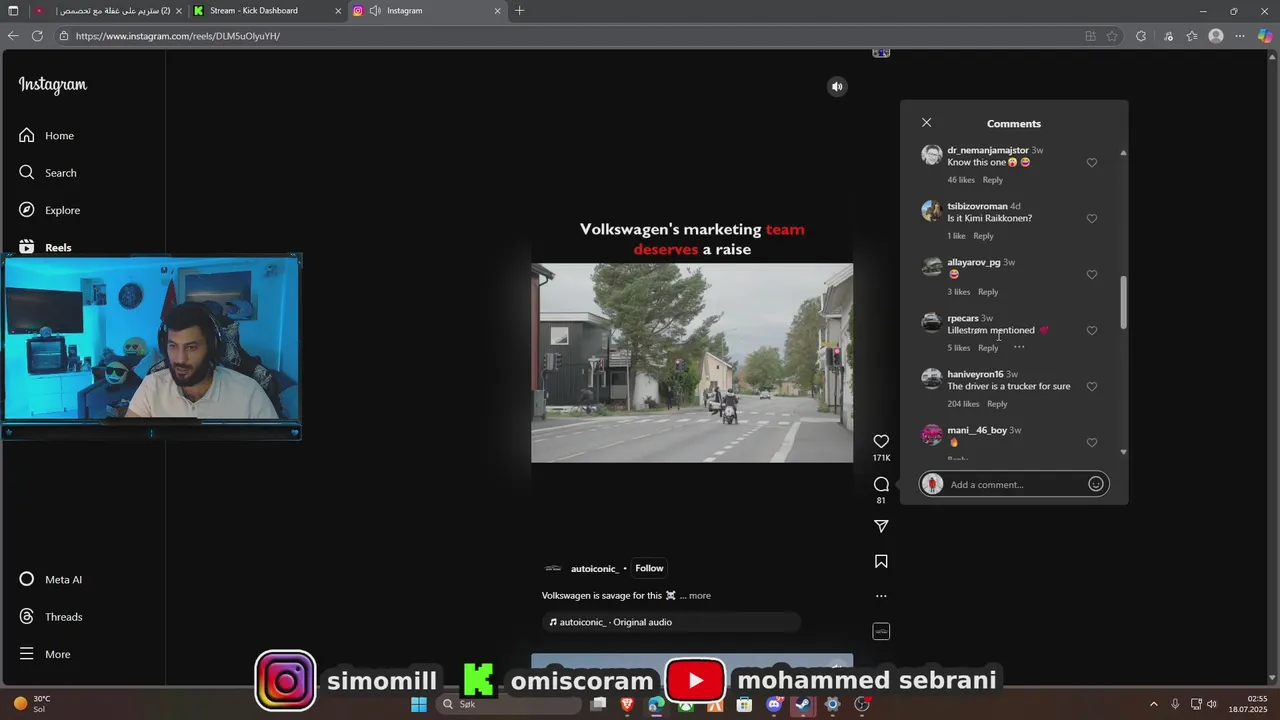
Task: Click the audio cover thumbnail beside the reel
Action: tap(881, 631)
